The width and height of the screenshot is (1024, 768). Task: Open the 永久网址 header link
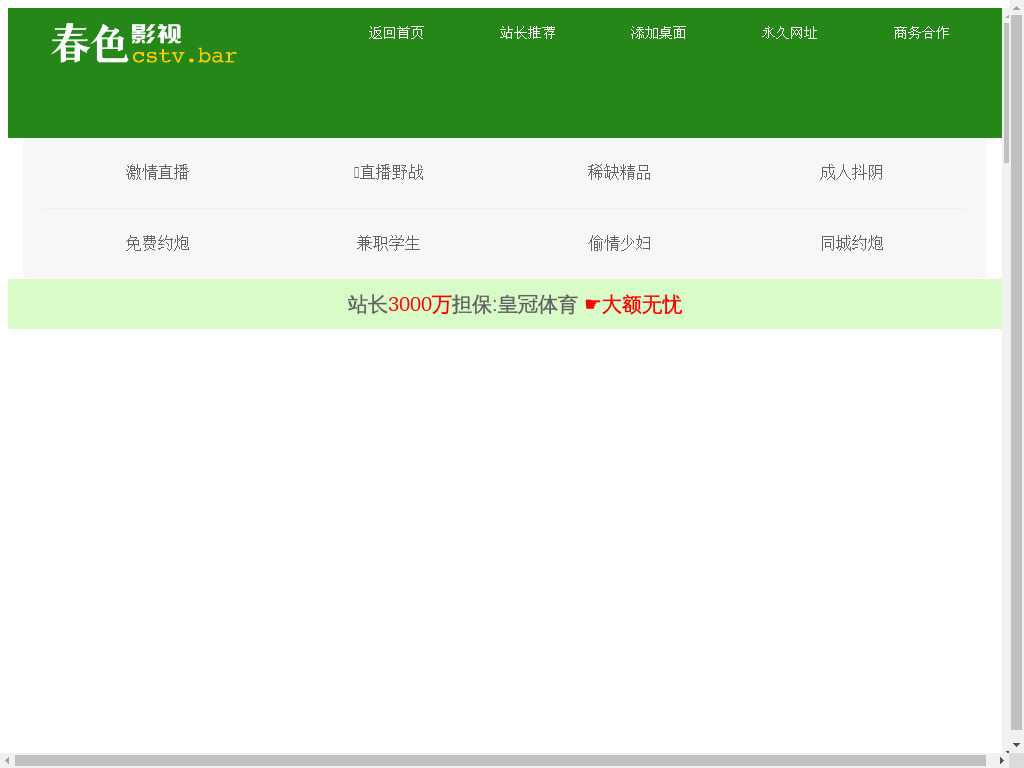click(x=789, y=33)
